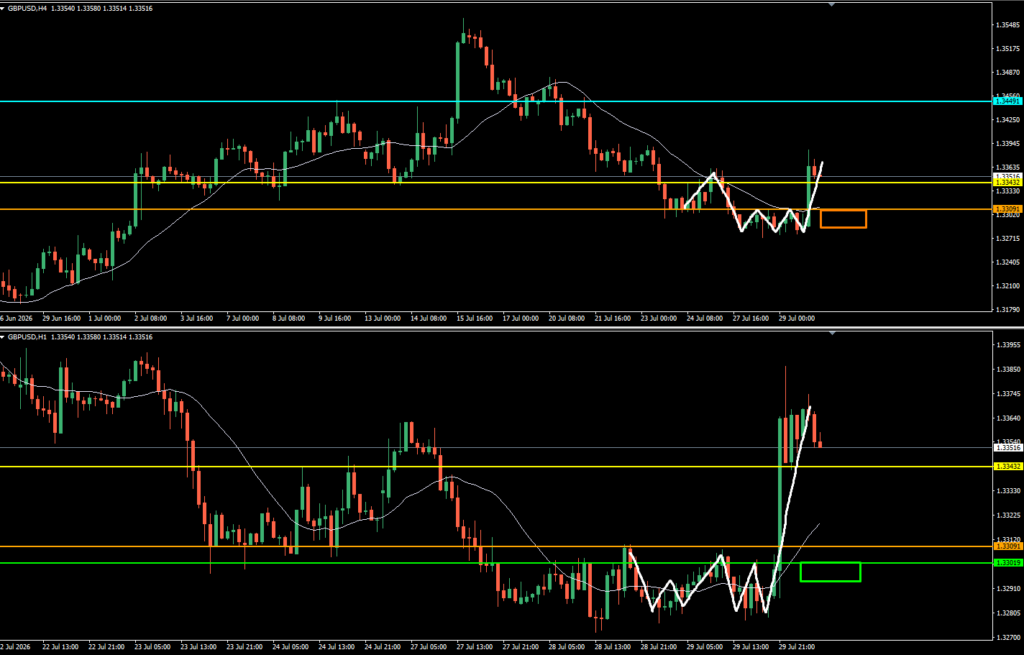Screen dimensions: 1024x655
Task: Click the splitter bar between the two charts
Action: pos(512,327)
